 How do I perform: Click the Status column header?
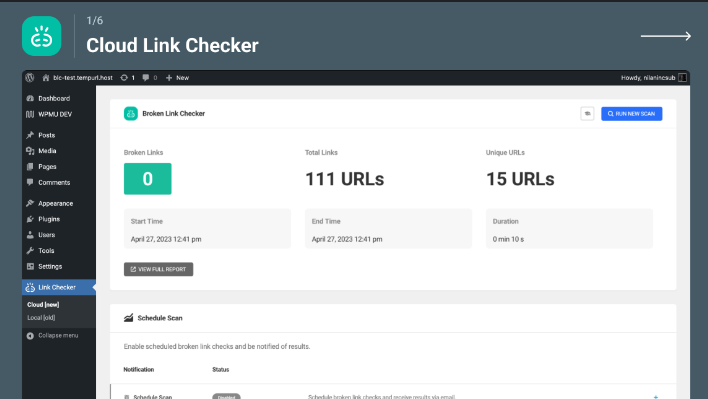tap(221, 370)
